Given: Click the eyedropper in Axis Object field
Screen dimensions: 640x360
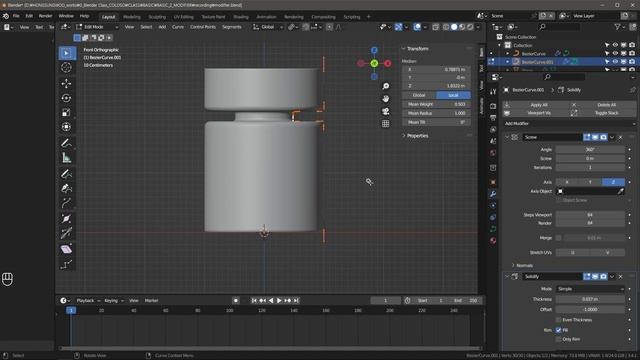Looking at the screenshot, I should pos(620,191).
